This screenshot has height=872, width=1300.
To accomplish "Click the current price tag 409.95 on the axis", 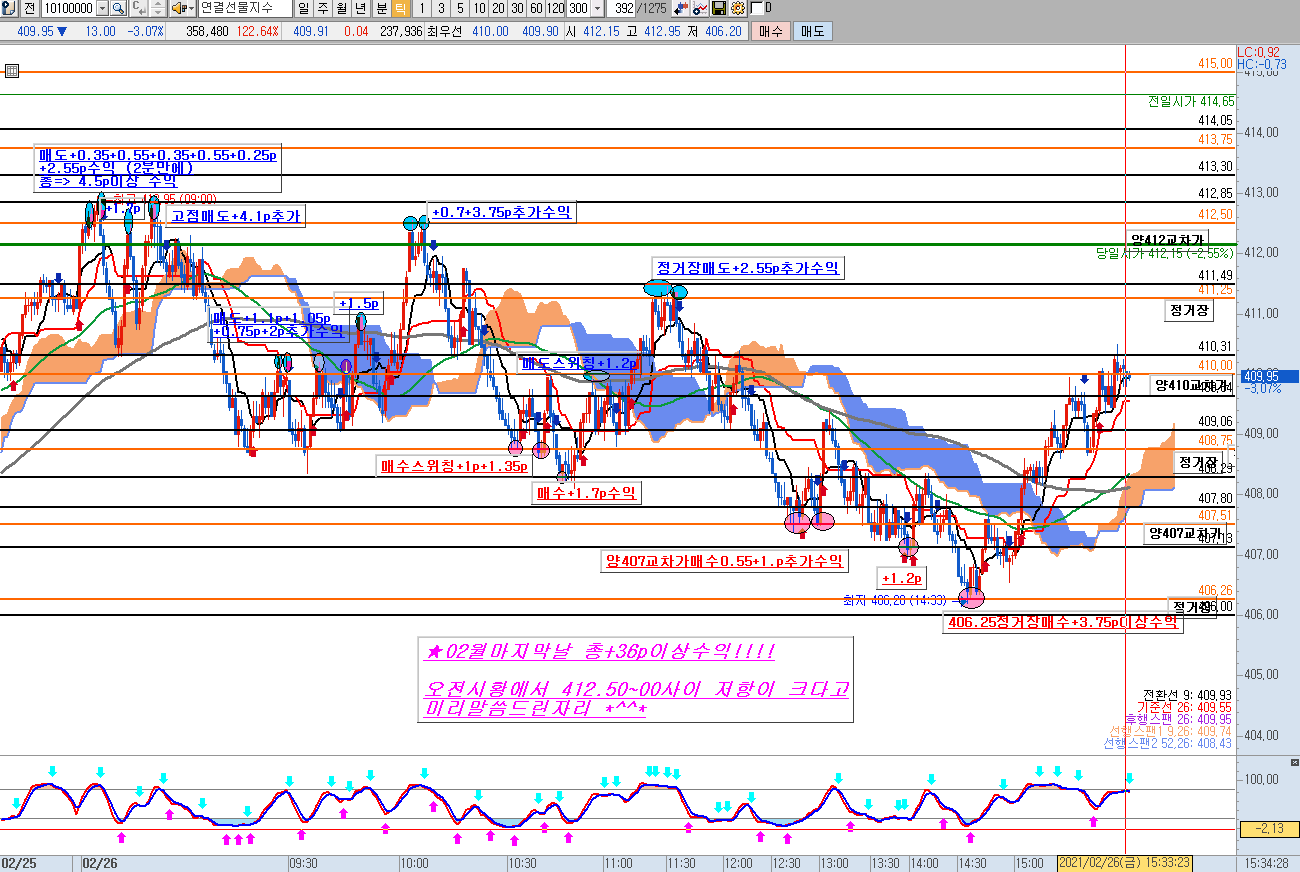I will (x=1269, y=376).
